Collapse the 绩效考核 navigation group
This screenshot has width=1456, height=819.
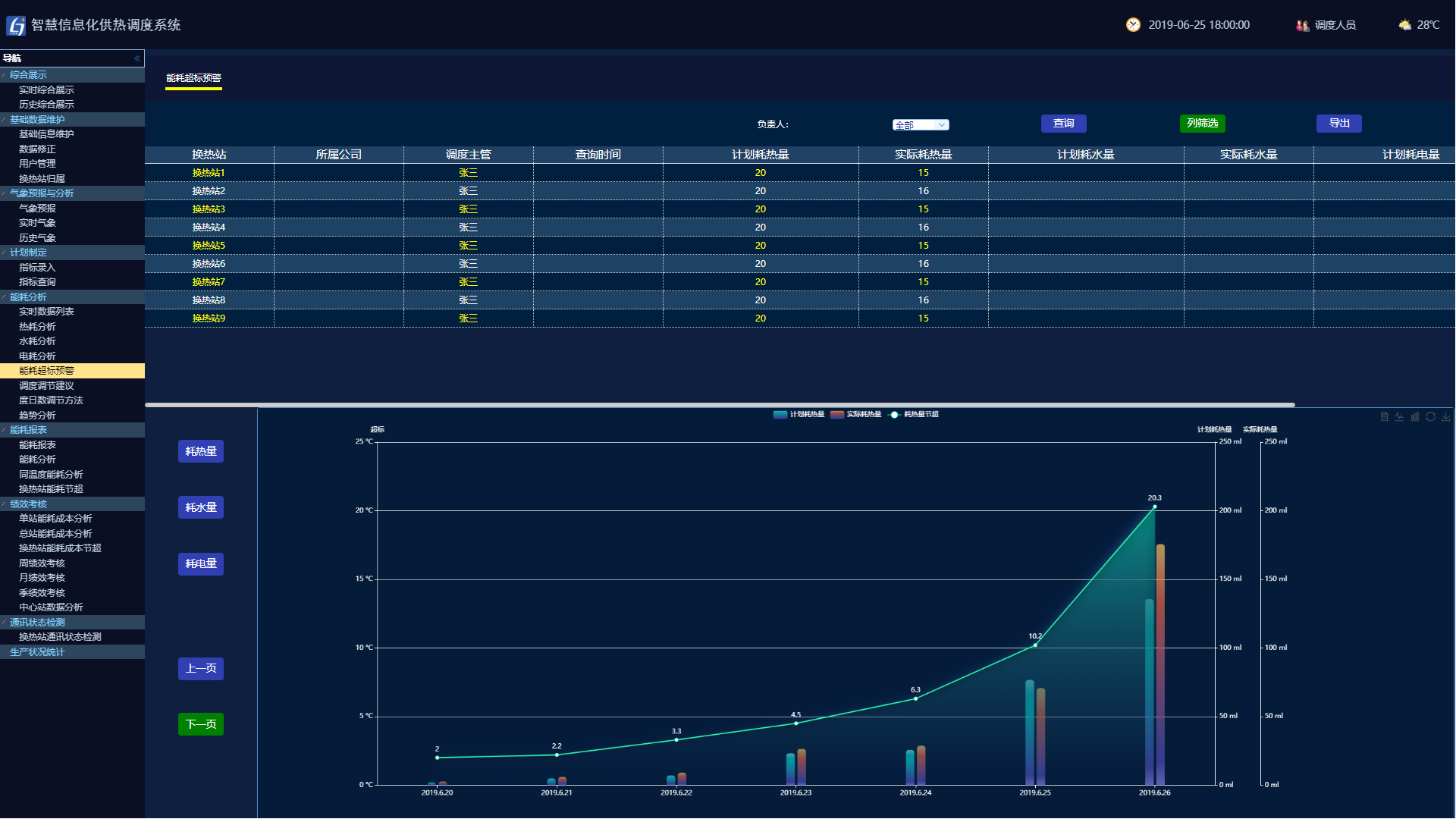pyautogui.click(x=72, y=504)
